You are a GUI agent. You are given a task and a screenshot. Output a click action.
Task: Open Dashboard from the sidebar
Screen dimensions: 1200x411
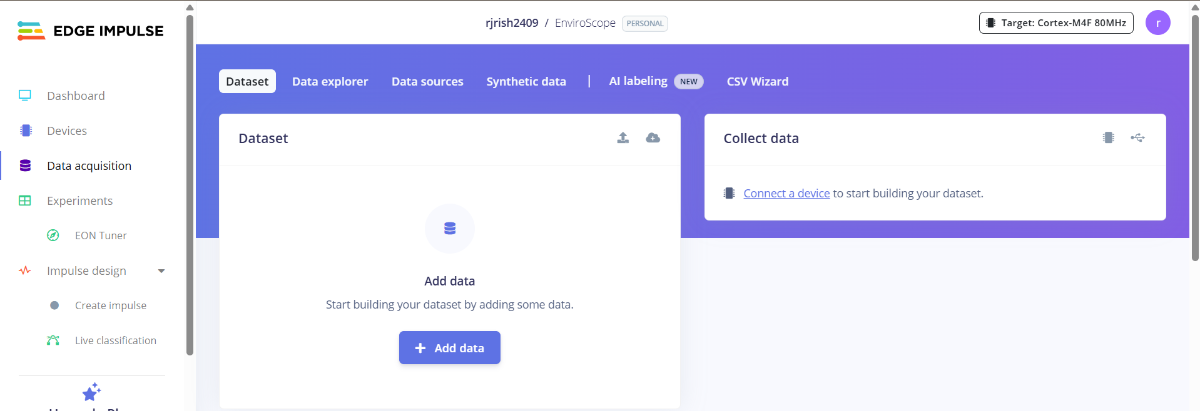[x=75, y=96]
